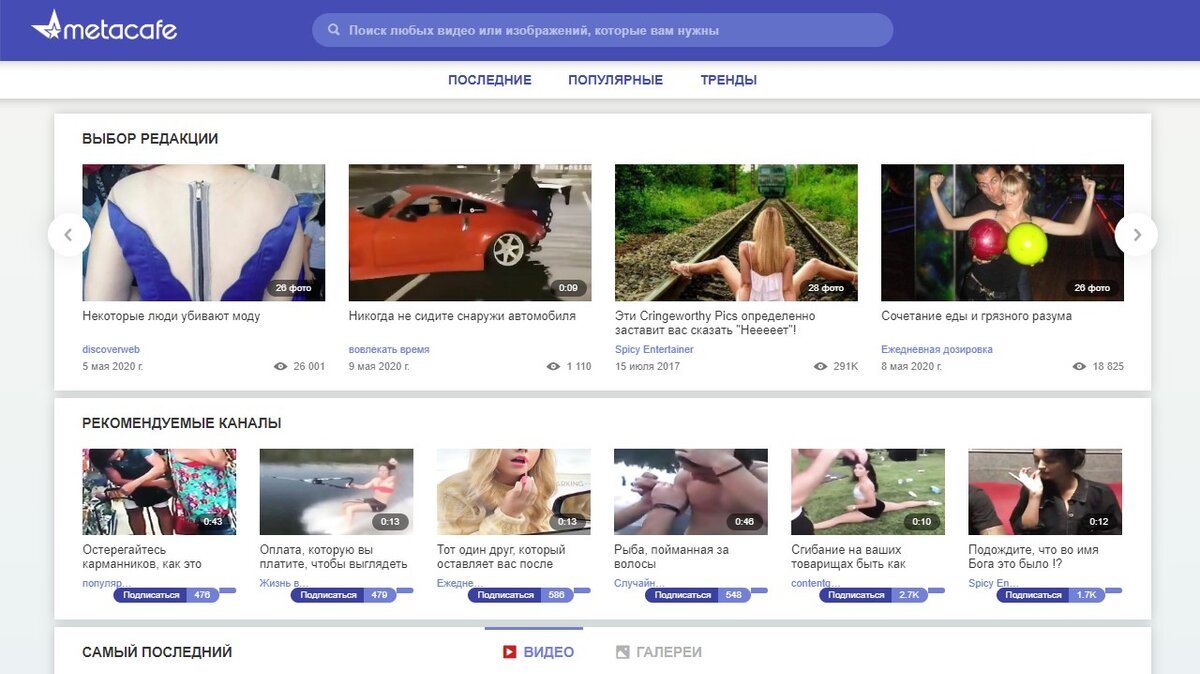1200x674 pixels.
Task: Play the red car video thumbnail
Action: [x=470, y=232]
